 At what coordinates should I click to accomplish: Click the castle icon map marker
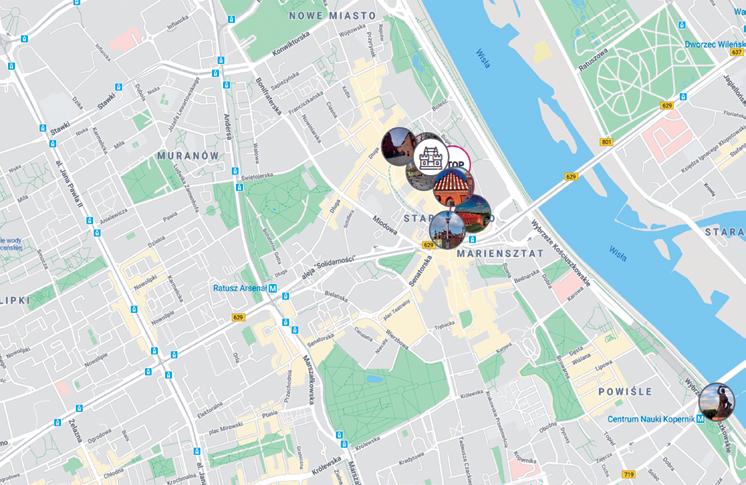coord(431,158)
